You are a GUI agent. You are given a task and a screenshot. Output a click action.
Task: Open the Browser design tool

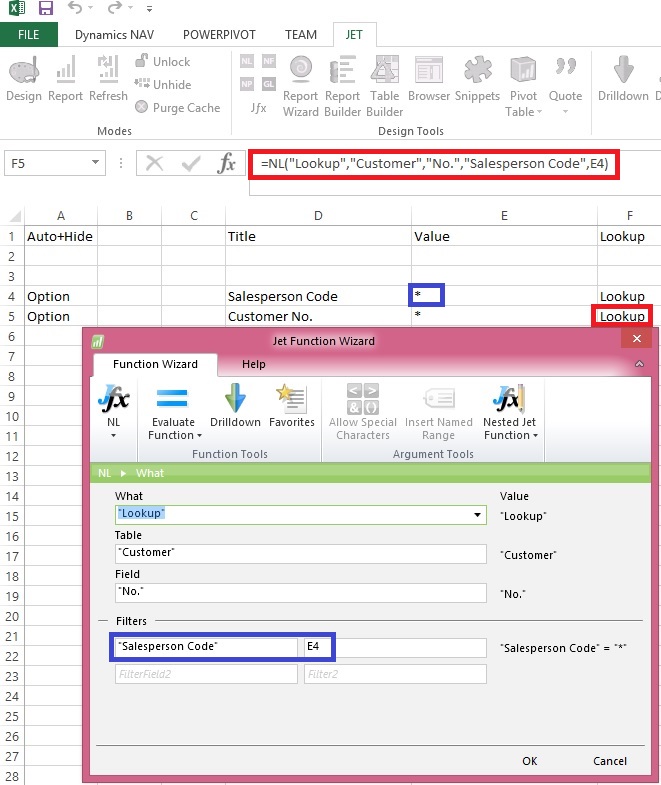click(429, 78)
